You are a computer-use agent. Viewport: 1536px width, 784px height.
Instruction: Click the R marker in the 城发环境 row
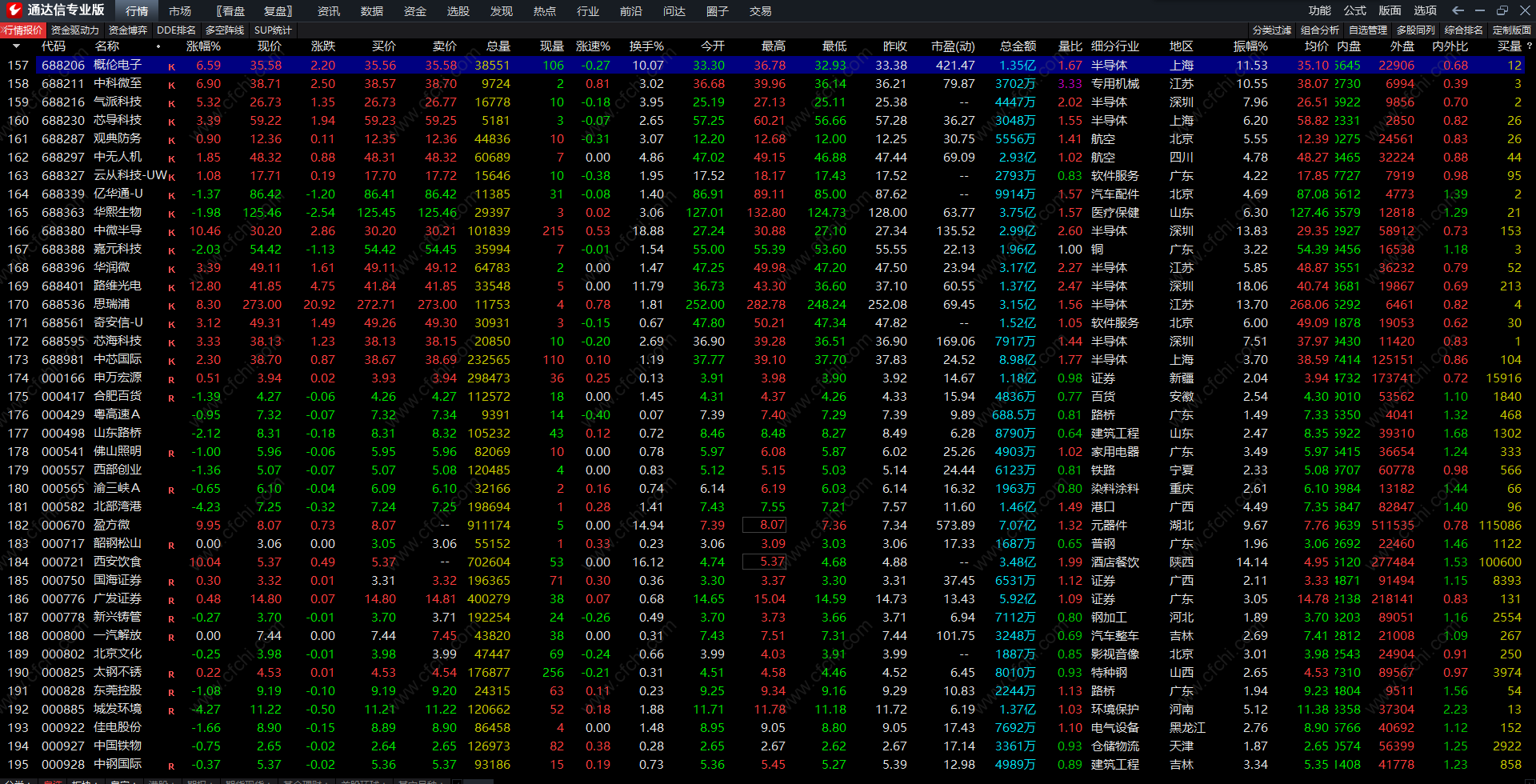(x=171, y=710)
